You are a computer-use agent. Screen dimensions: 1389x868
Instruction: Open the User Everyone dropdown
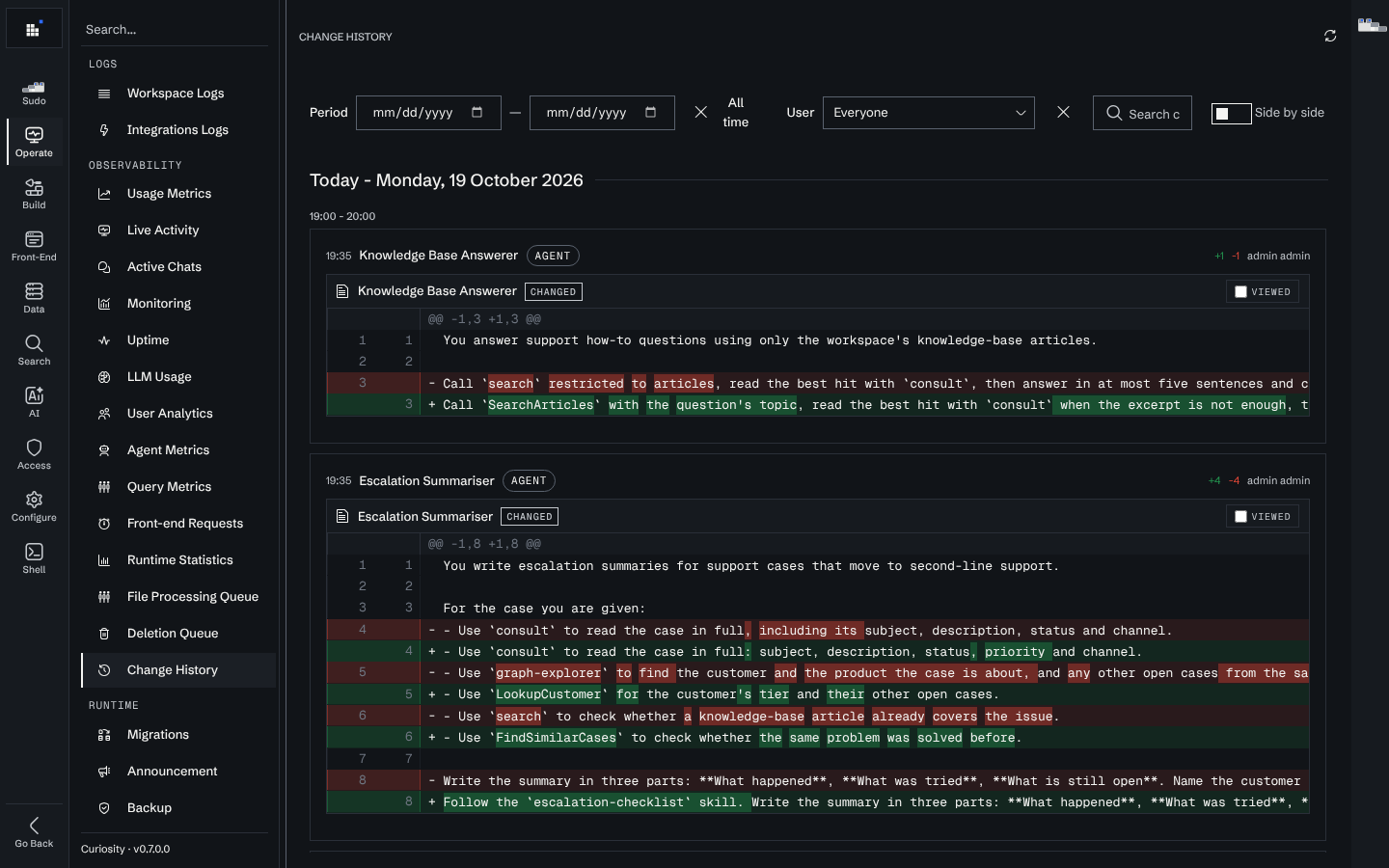(x=929, y=113)
